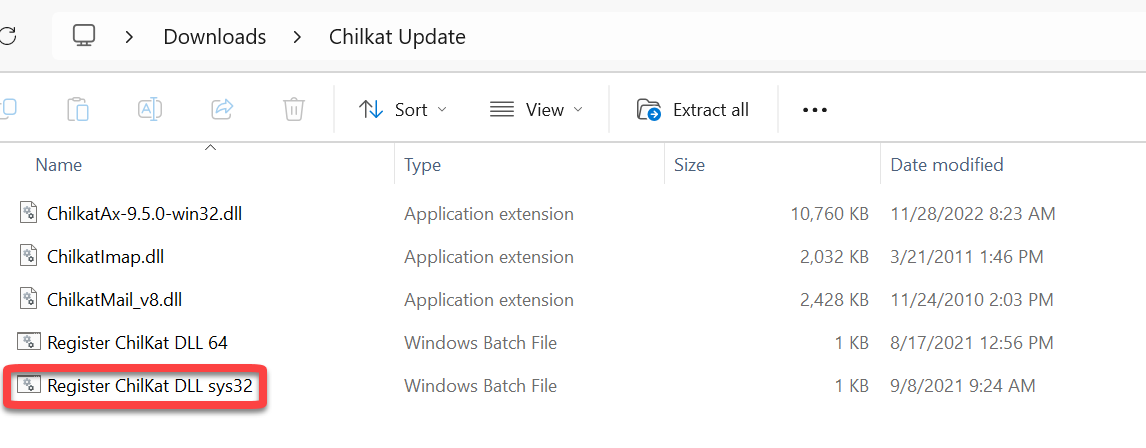
Task: Click the paste clipboard icon
Action: [78, 109]
